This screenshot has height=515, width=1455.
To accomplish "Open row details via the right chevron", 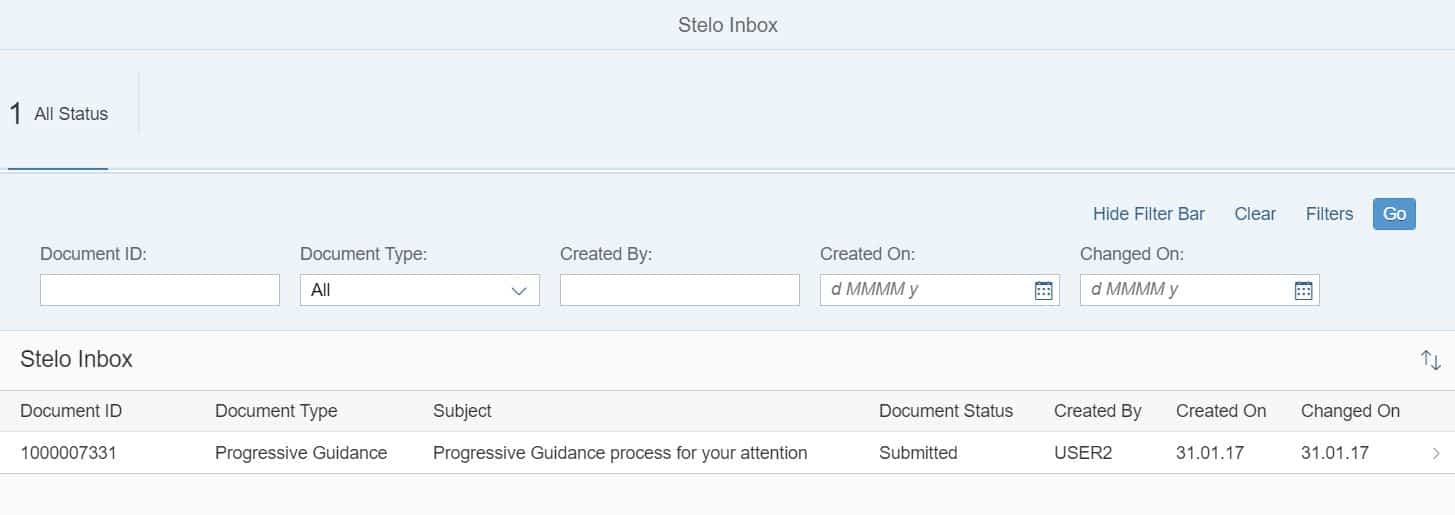I will click(x=1436, y=453).
